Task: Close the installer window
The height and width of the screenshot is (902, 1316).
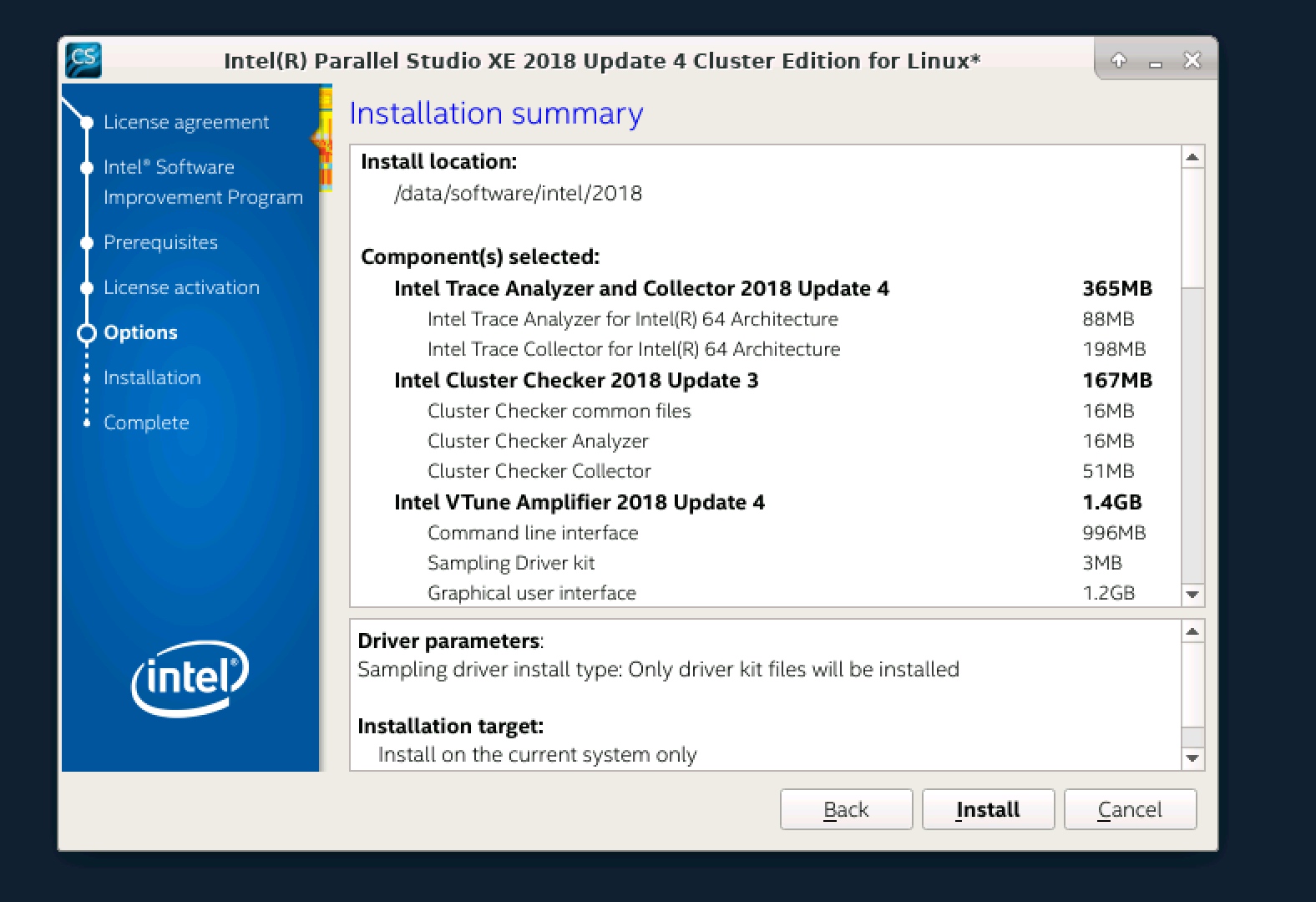Action: coord(1192,60)
